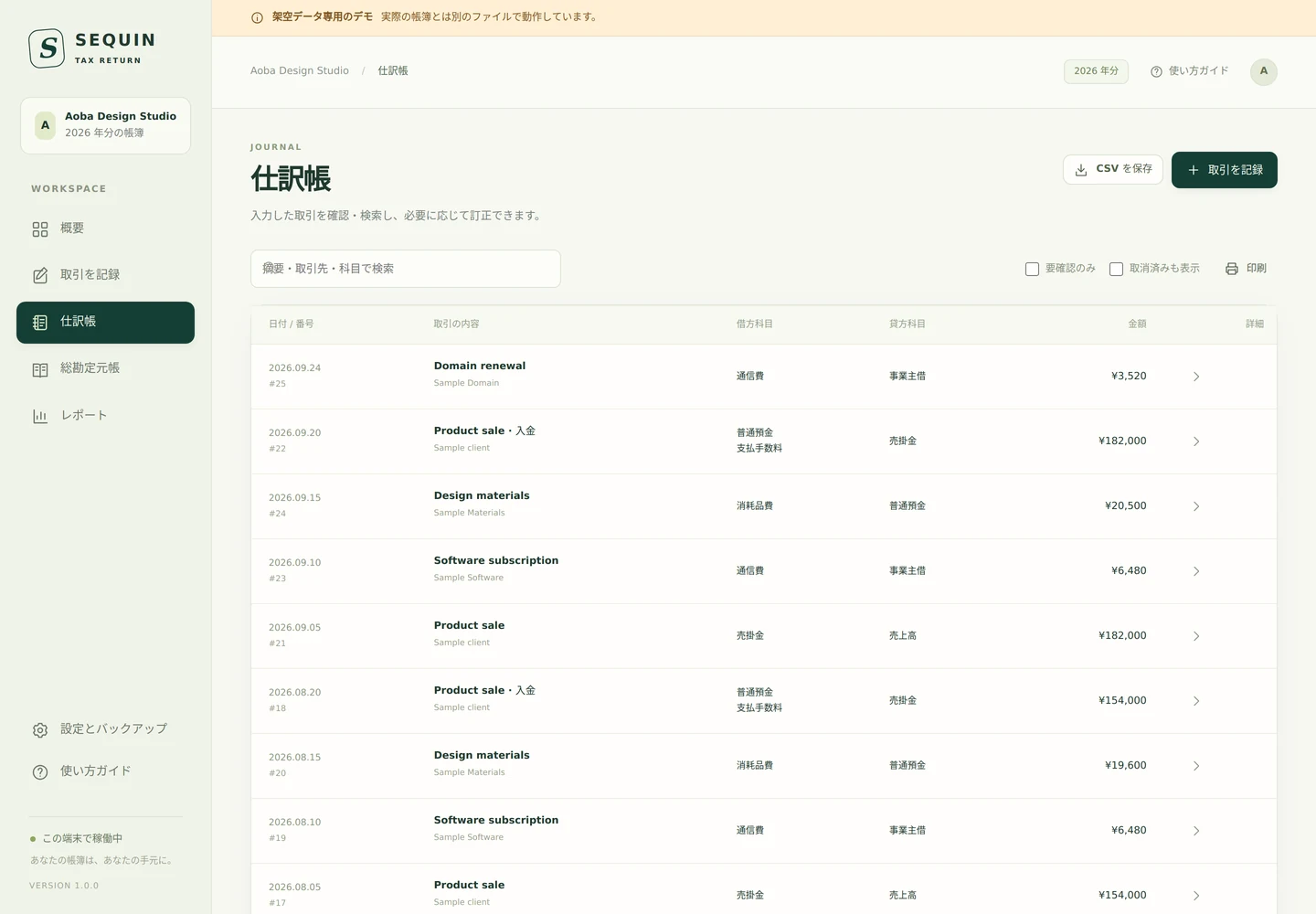Open Aoba Design Studio workbook switcher card
The width and height of the screenshot is (1316, 914).
pyautogui.click(x=105, y=125)
